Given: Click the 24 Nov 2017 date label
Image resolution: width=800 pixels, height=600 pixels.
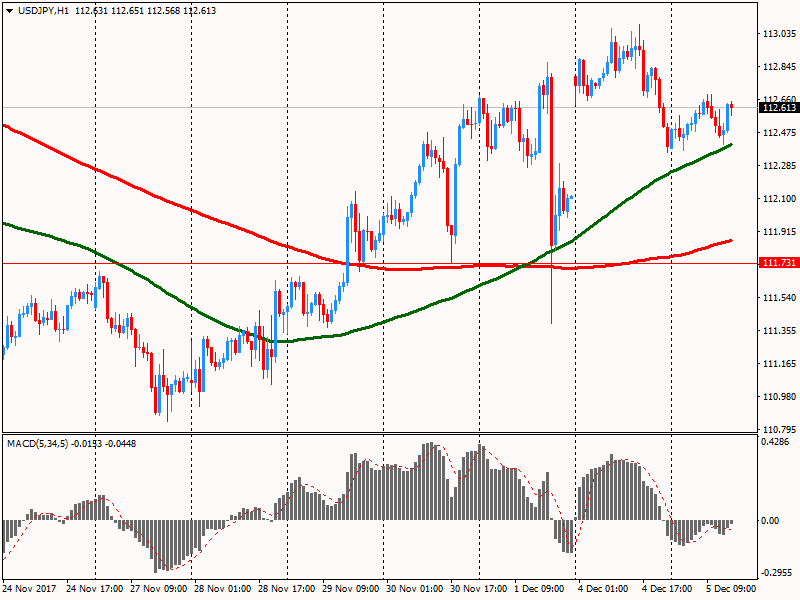Looking at the screenshot, I should tap(29, 589).
